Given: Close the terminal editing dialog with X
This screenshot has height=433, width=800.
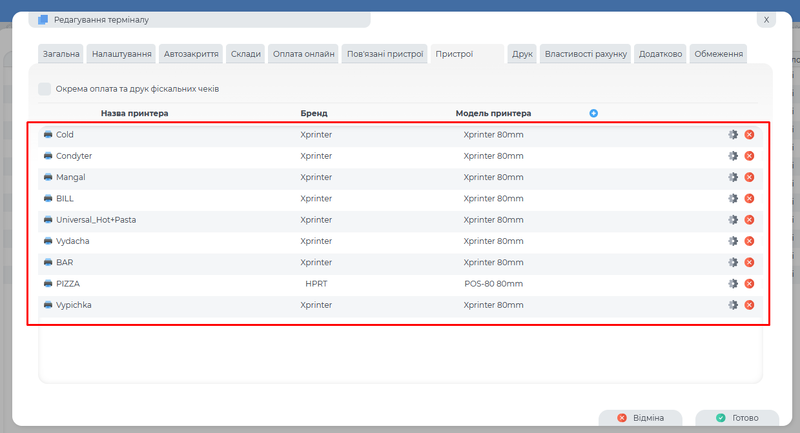Looking at the screenshot, I should tap(766, 19).
